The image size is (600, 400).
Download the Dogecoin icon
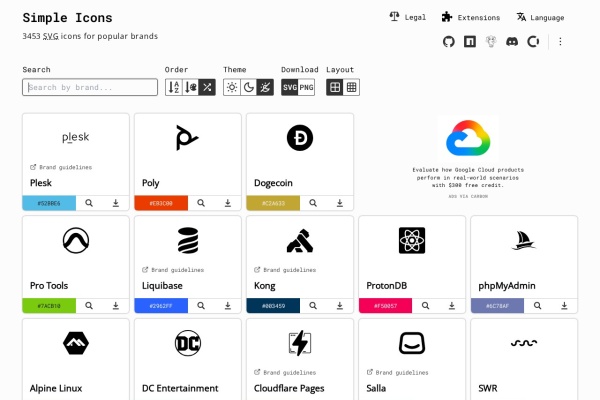pos(340,203)
